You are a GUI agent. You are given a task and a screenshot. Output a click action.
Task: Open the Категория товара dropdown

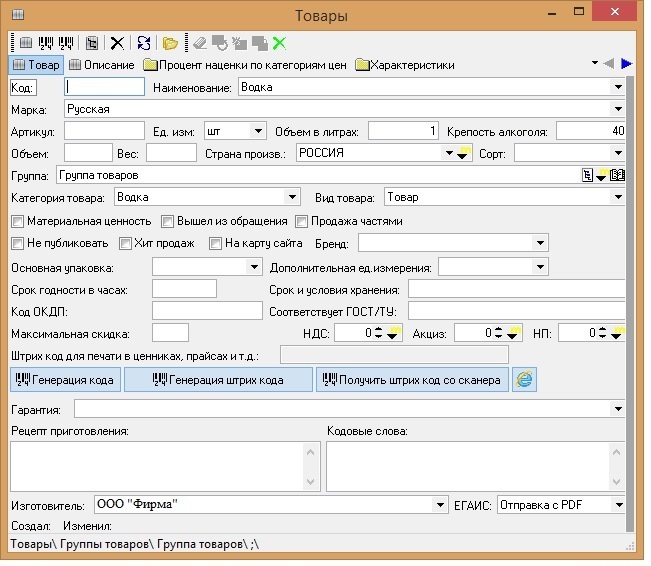coord(292,197)
